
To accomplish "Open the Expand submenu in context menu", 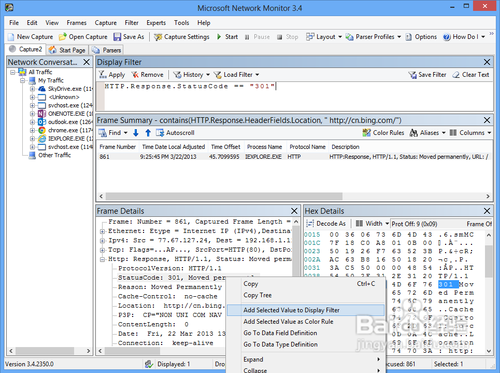I will 306,359.
